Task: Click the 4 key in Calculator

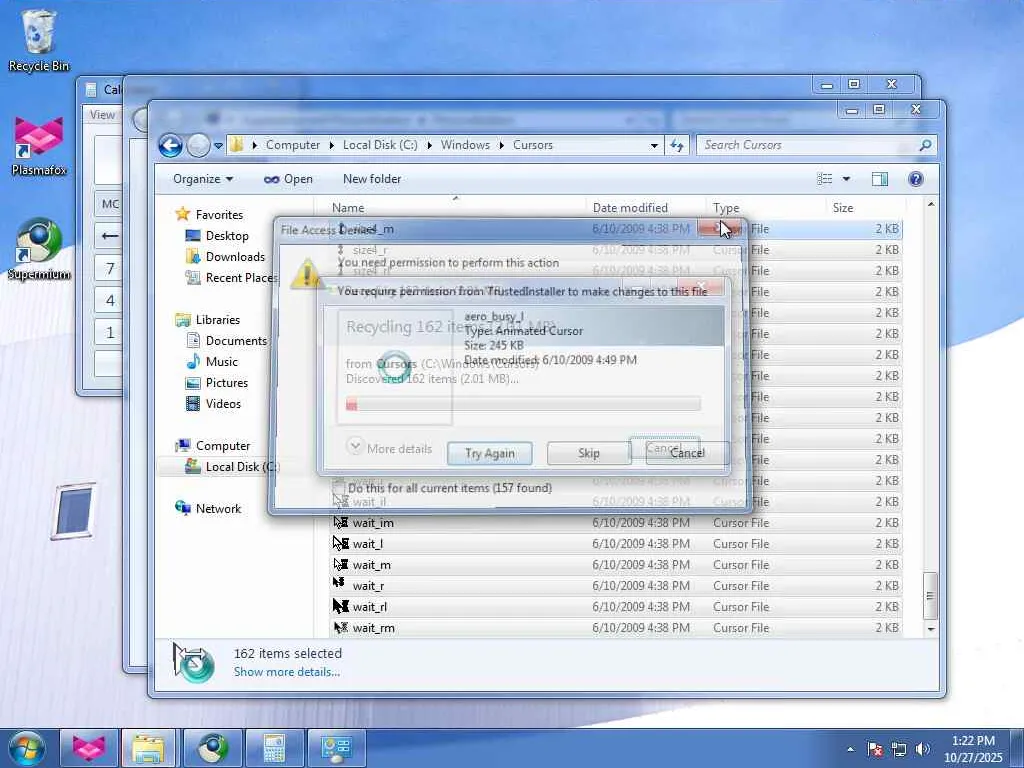Action: pyautogui.click(x=109, y=300)
